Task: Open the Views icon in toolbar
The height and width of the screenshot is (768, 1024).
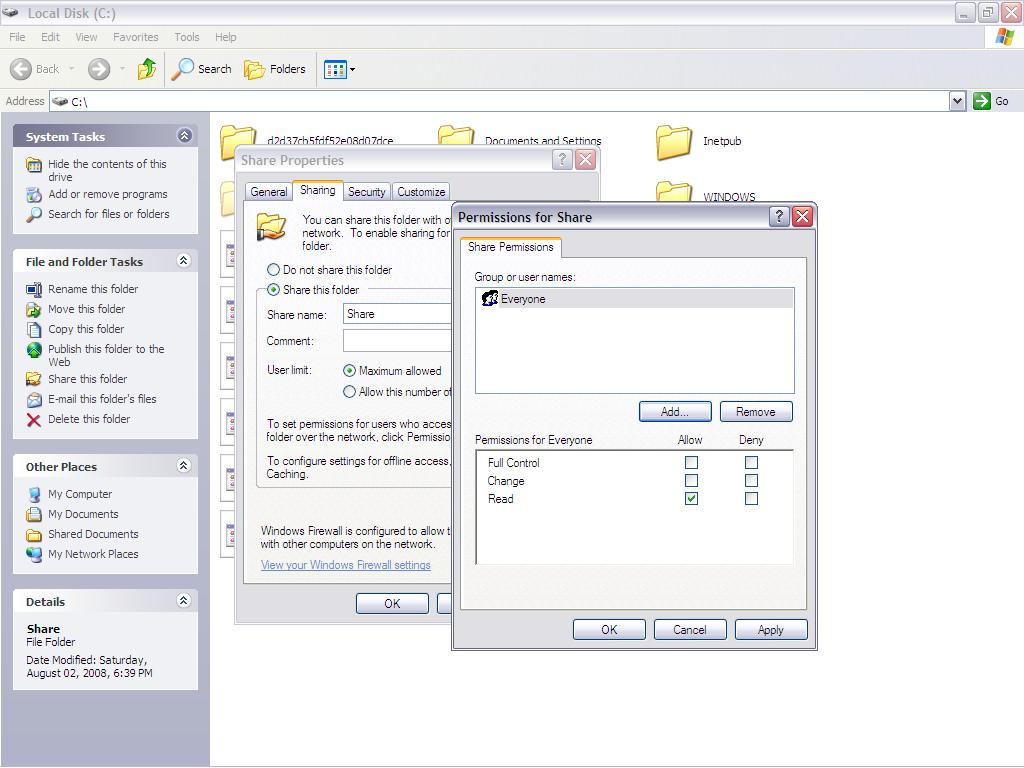Action: point(335,69)
